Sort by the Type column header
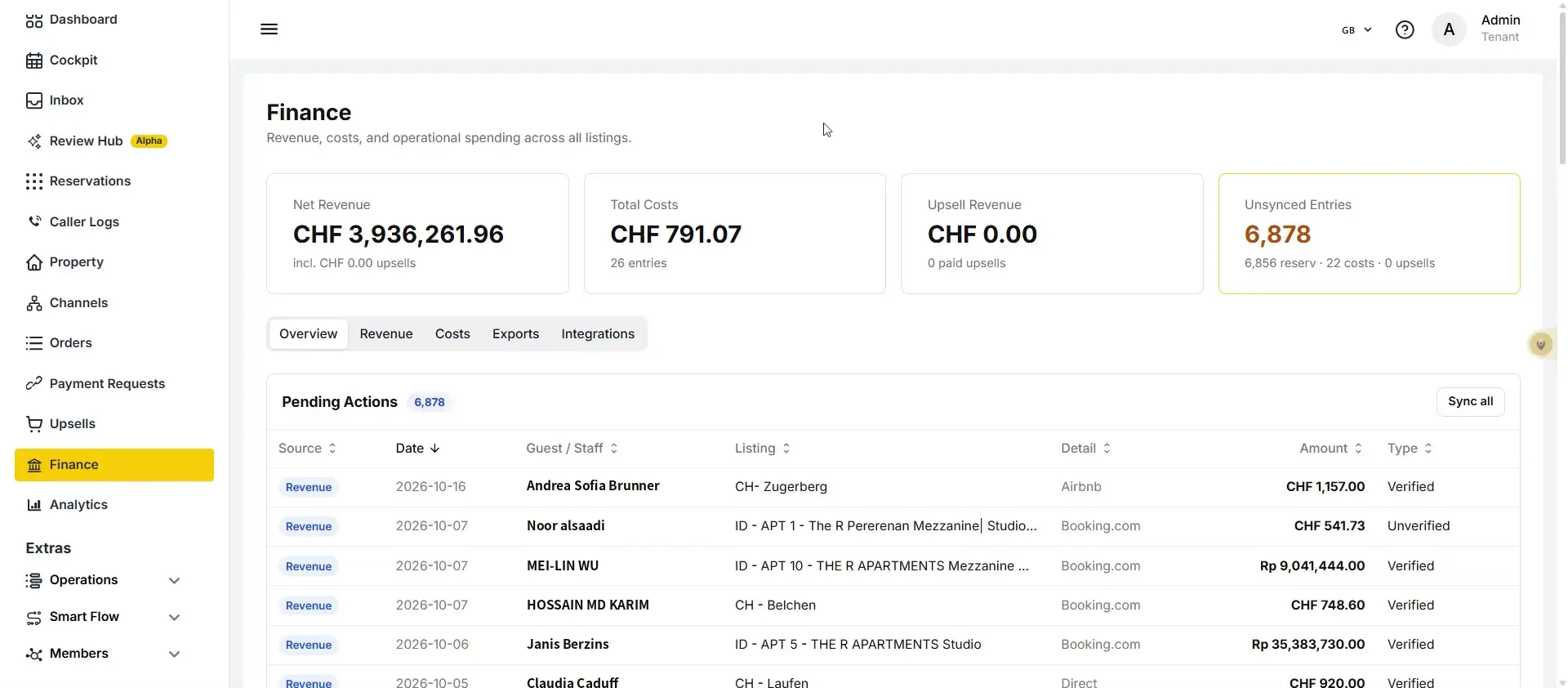This screenshot has height=688, width=1568. click(1410, 449)
